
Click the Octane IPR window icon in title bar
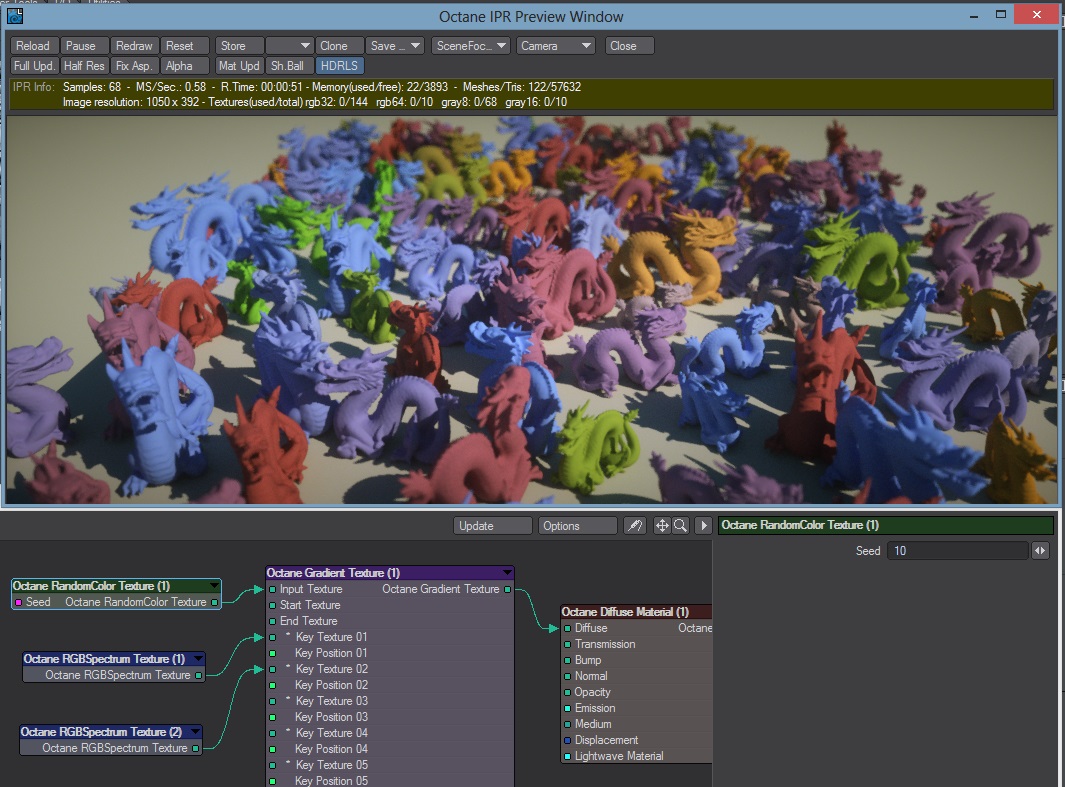point(15,16)
